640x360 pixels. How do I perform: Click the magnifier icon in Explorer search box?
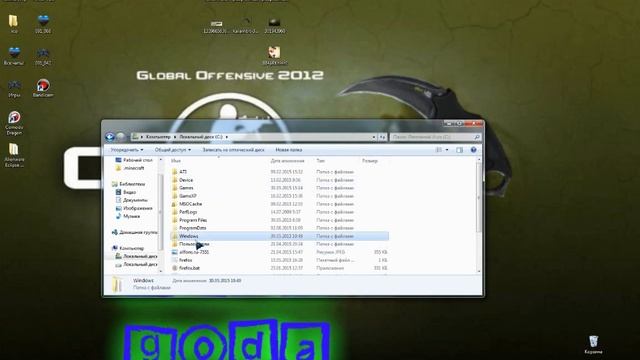[476, 137]
